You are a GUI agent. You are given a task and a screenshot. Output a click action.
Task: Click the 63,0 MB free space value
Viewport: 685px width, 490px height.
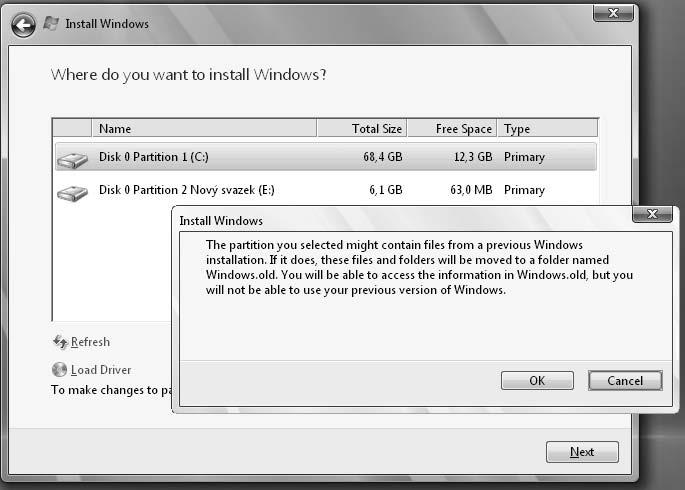[471, 190]
